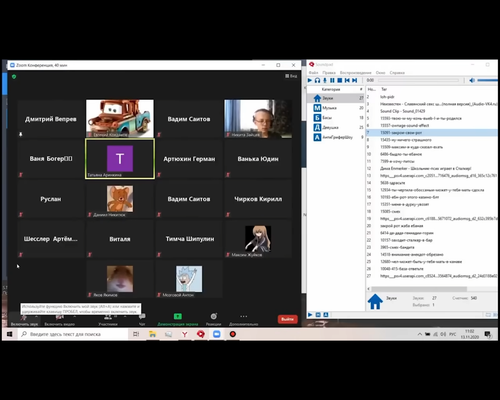This screenshot has height=400, width=500.
Task: Click the red Выйти leave button
Action: pos(287,319)
